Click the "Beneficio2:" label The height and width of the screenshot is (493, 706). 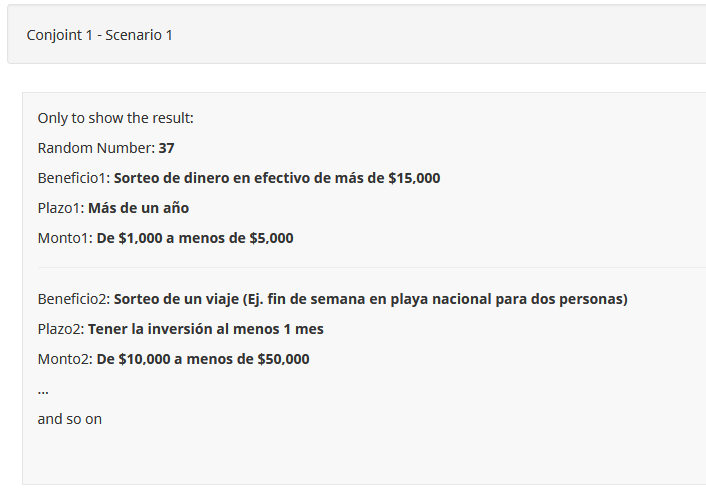tap(73, 299)
